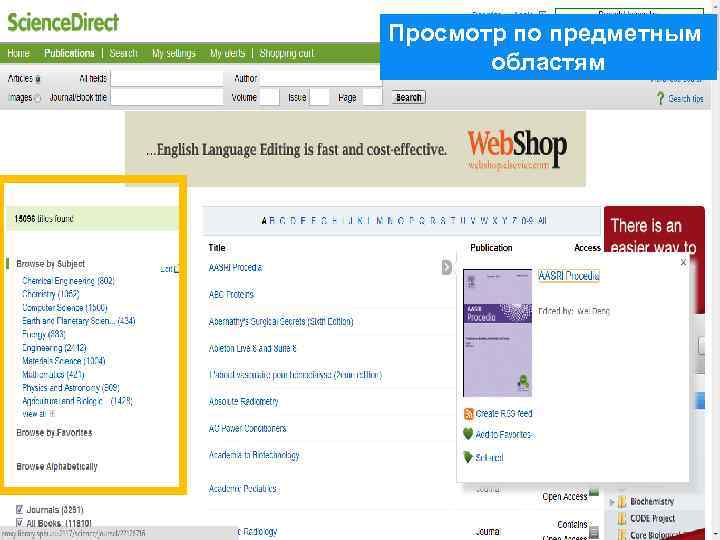Click the question mark icon by Search tips
The width and height of the screenshot is (720, 540).
point(660,98)
